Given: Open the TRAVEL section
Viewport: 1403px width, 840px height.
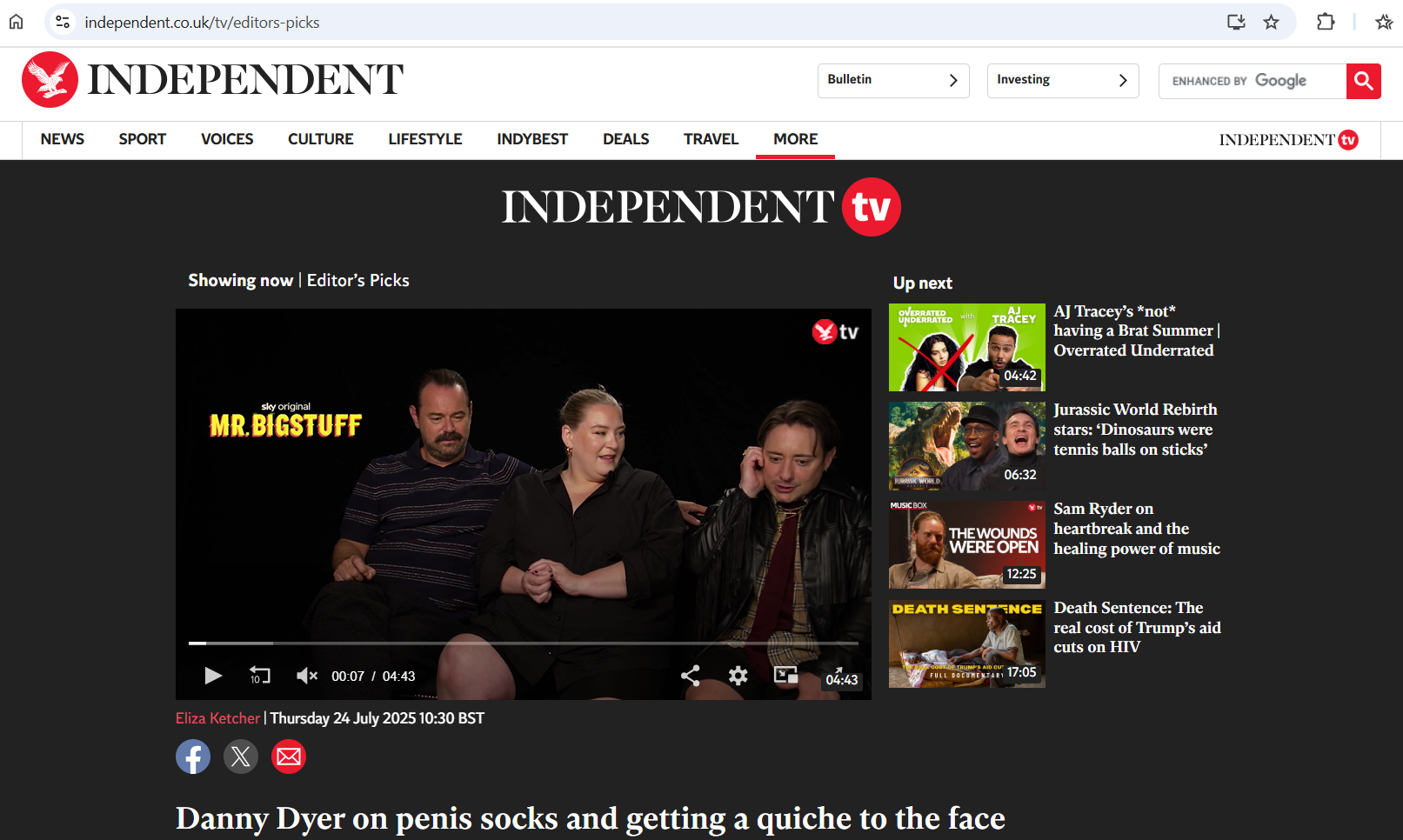Looking at the screenshot, I should coord(711,139).
